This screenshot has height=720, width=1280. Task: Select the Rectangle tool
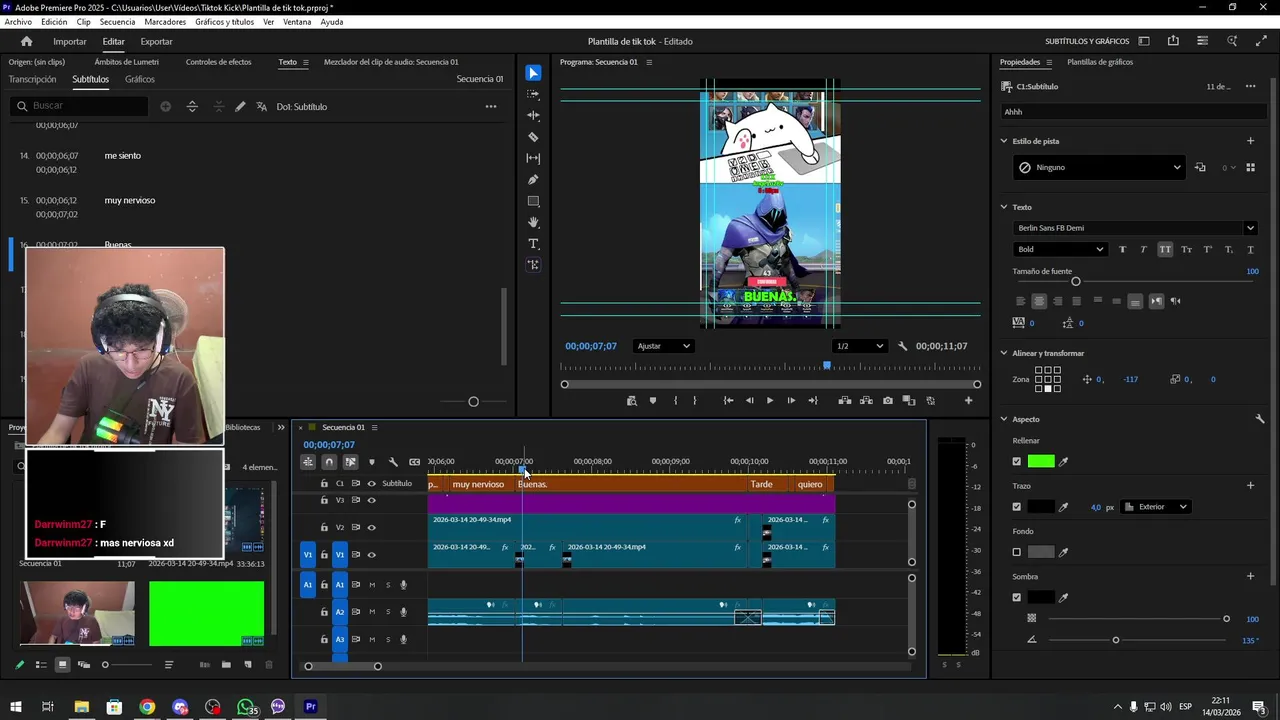coord(533,201)
